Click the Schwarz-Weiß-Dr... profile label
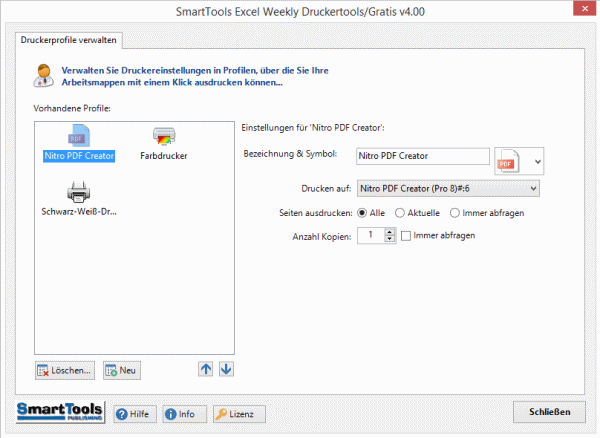The image size is (600, 438). coord(79,212)
